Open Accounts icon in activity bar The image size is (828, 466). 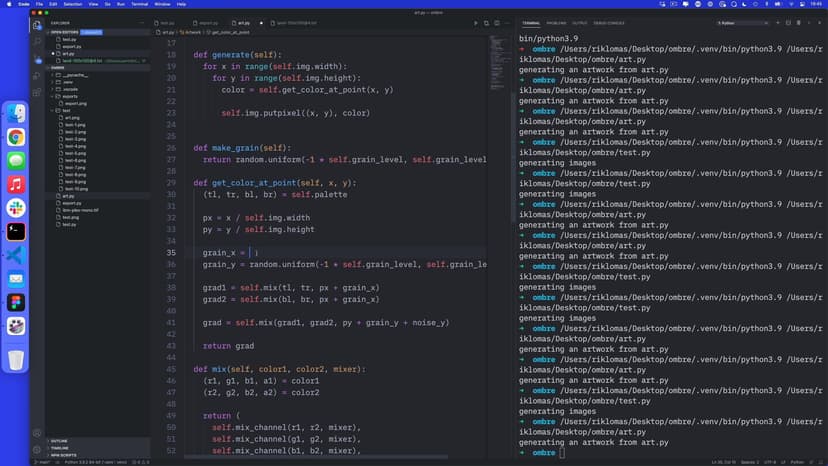(x=38, y=433)
